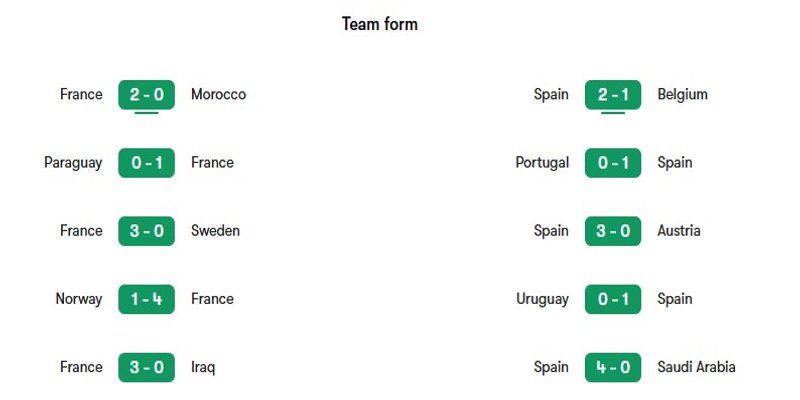Open the France 3 - 0 Iraq score badge
Viewport: 800px width, 400px height.
pyautogui.click(x=146, y=367)
